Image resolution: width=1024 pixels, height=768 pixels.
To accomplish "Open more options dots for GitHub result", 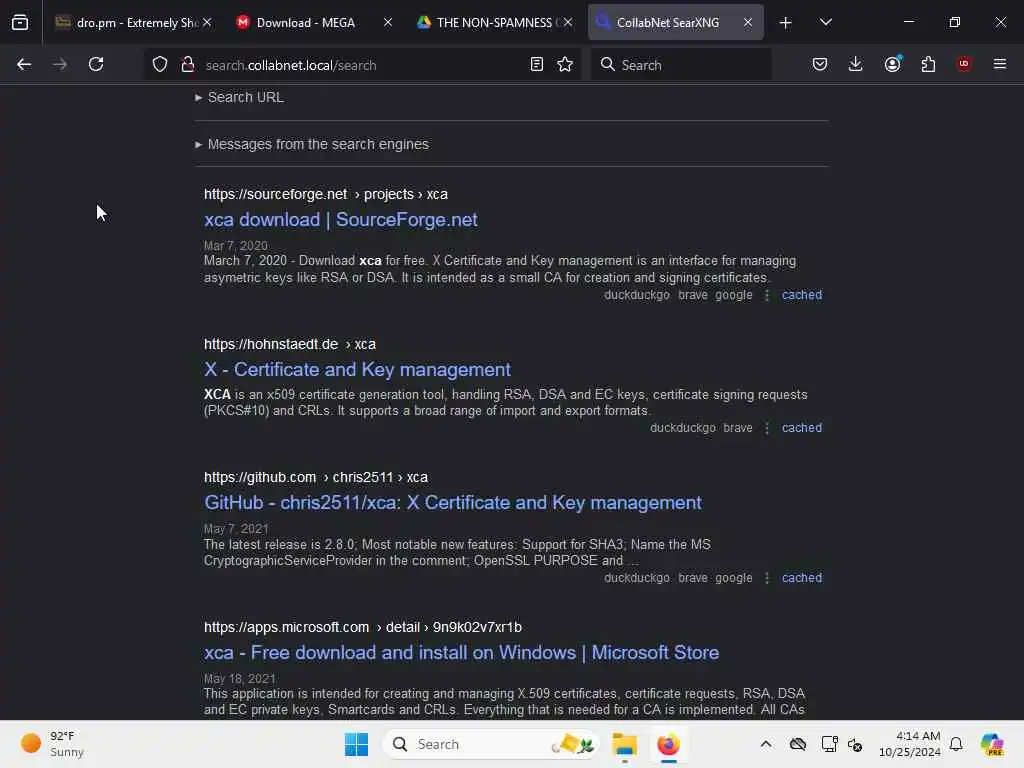I will pyautogui.click(x=767, y=578).
